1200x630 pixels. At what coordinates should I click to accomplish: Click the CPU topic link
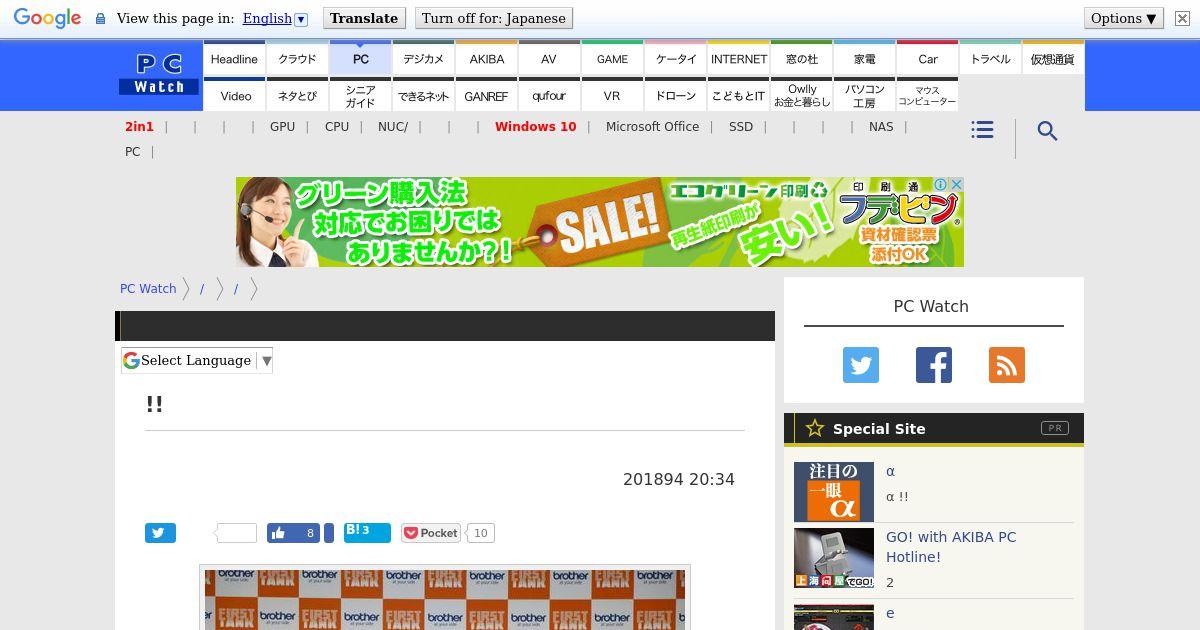337,127
